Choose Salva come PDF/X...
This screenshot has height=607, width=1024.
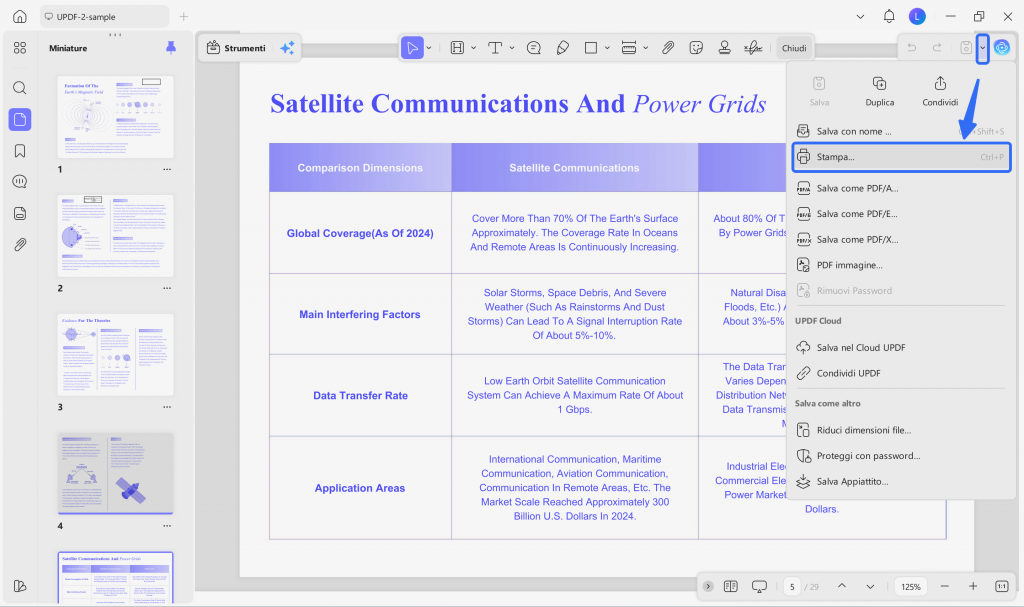tap(901, 240)
